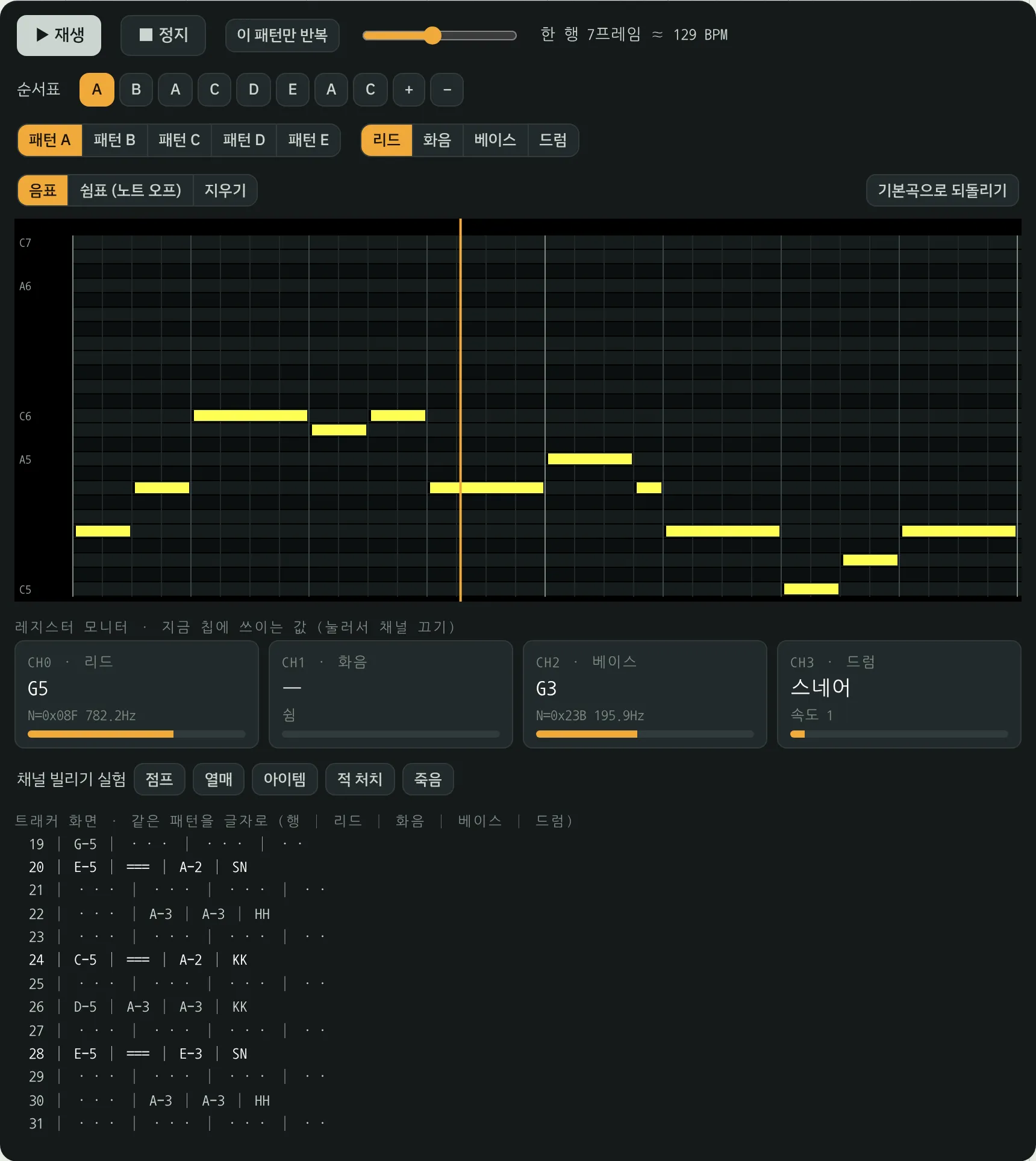Trigger the 죽음 sound effect
Viewport: 1036px width, 1161px height.
[428, 779]
